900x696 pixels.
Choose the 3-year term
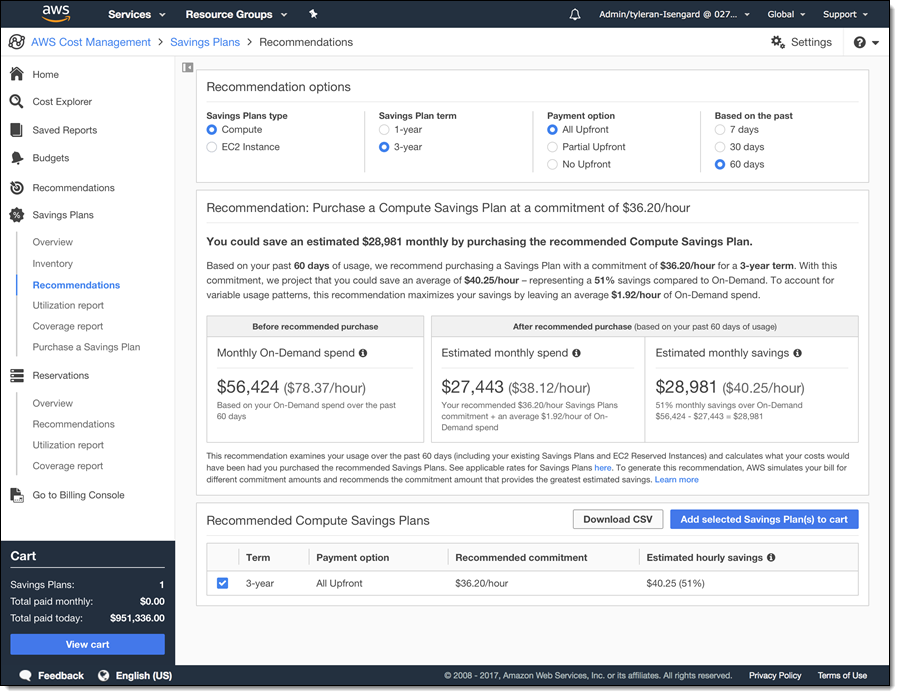pos(384,147)
